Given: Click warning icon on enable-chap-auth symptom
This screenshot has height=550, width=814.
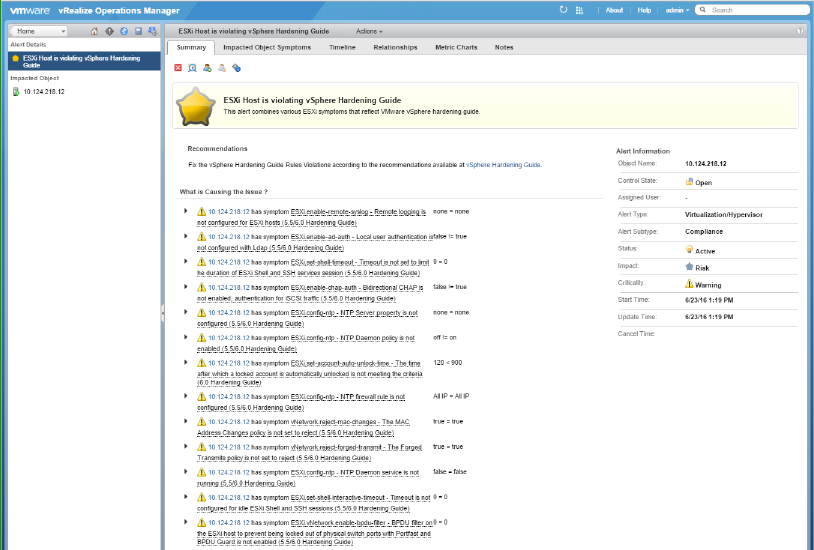Looking at the screenshot, I should point(201,287).
